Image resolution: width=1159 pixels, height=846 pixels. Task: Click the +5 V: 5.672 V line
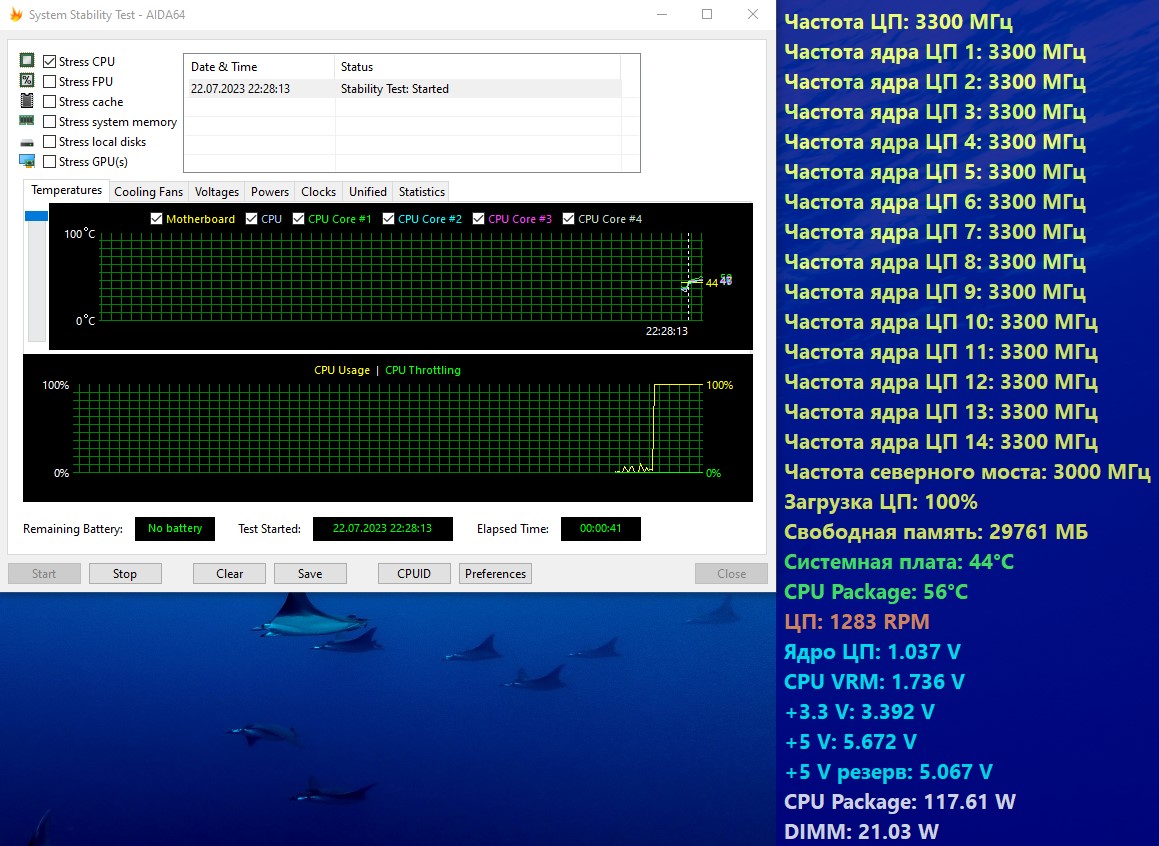pos(851,742)
